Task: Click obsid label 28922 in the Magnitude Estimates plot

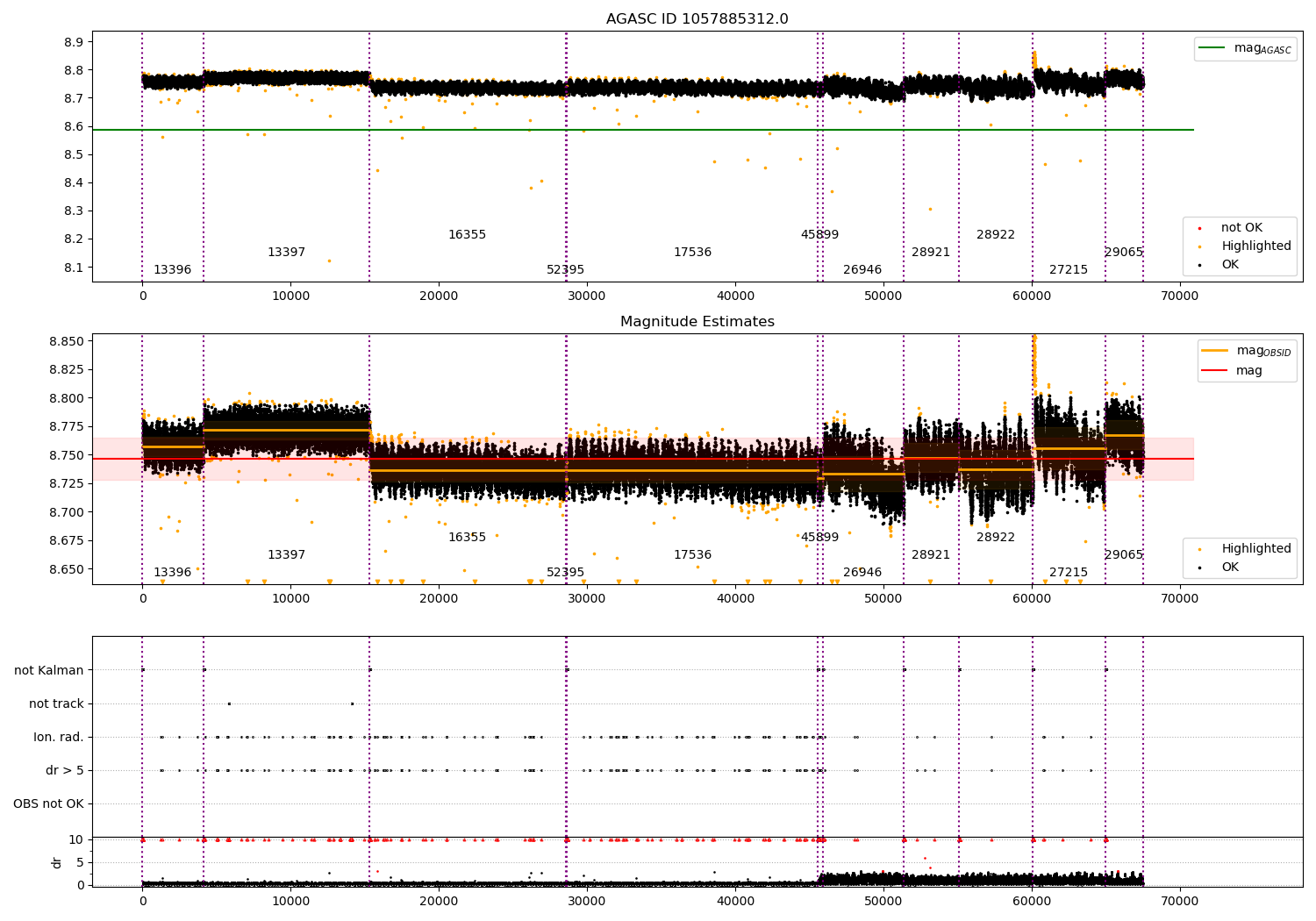Action: (996, 538)
